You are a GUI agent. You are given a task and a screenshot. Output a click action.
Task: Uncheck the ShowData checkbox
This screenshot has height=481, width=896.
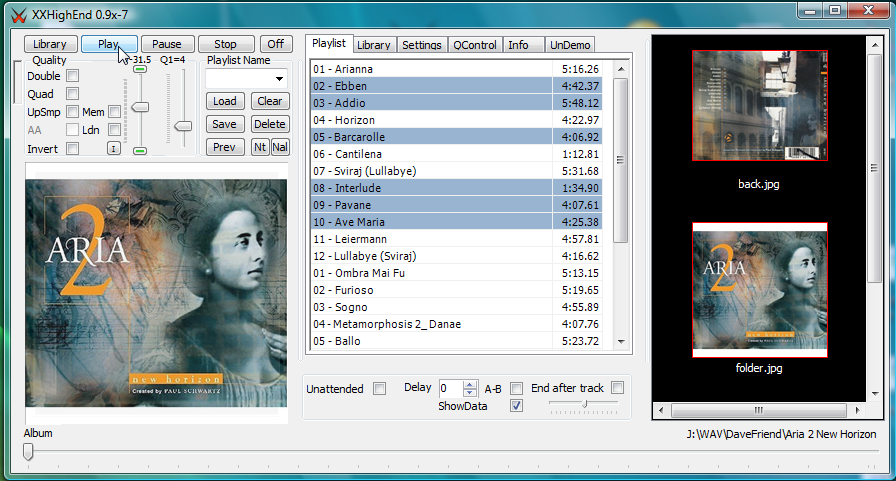(517, 406)
